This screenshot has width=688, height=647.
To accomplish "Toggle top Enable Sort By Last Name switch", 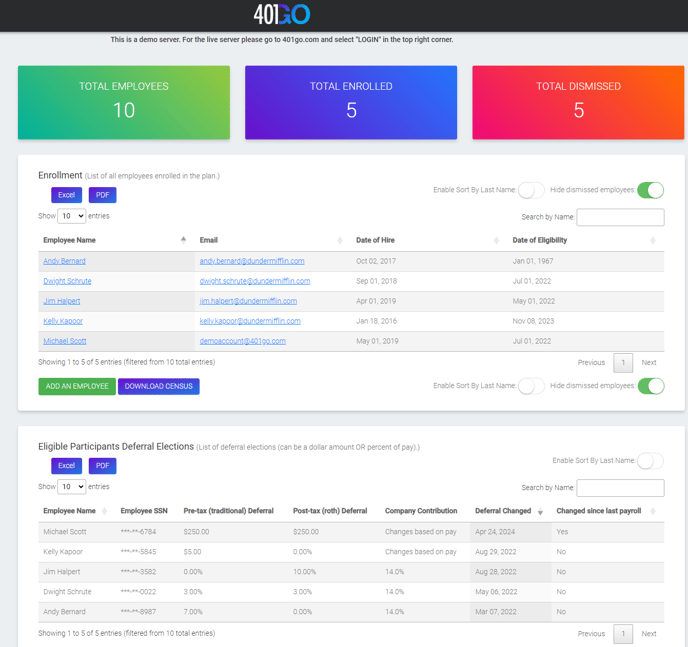I will 531,190.
